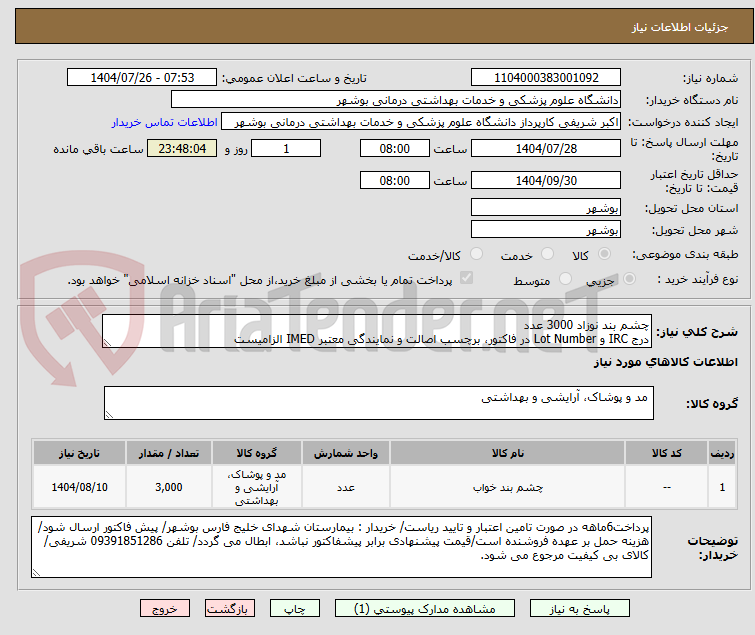Click the unit cell عدد
This screenshot has width=755, height=635.
(346, 487)
